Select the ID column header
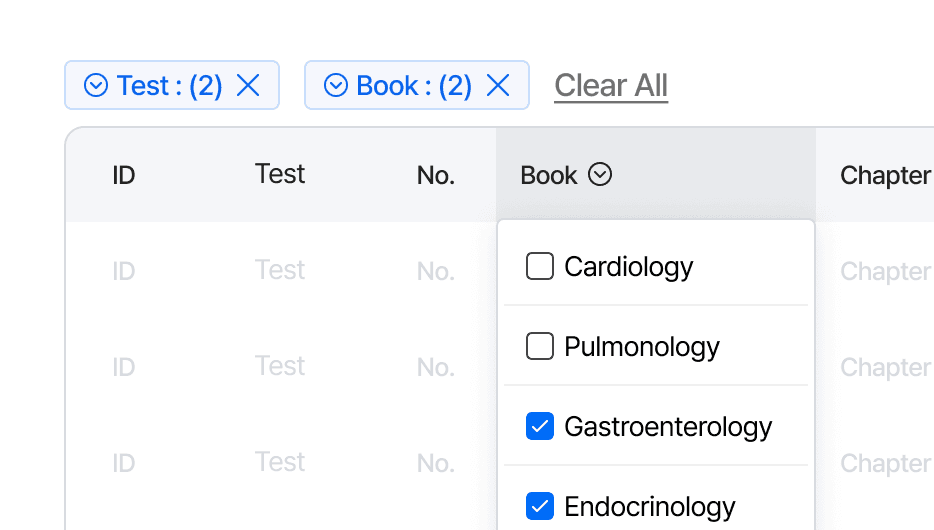 pos(124,175)
